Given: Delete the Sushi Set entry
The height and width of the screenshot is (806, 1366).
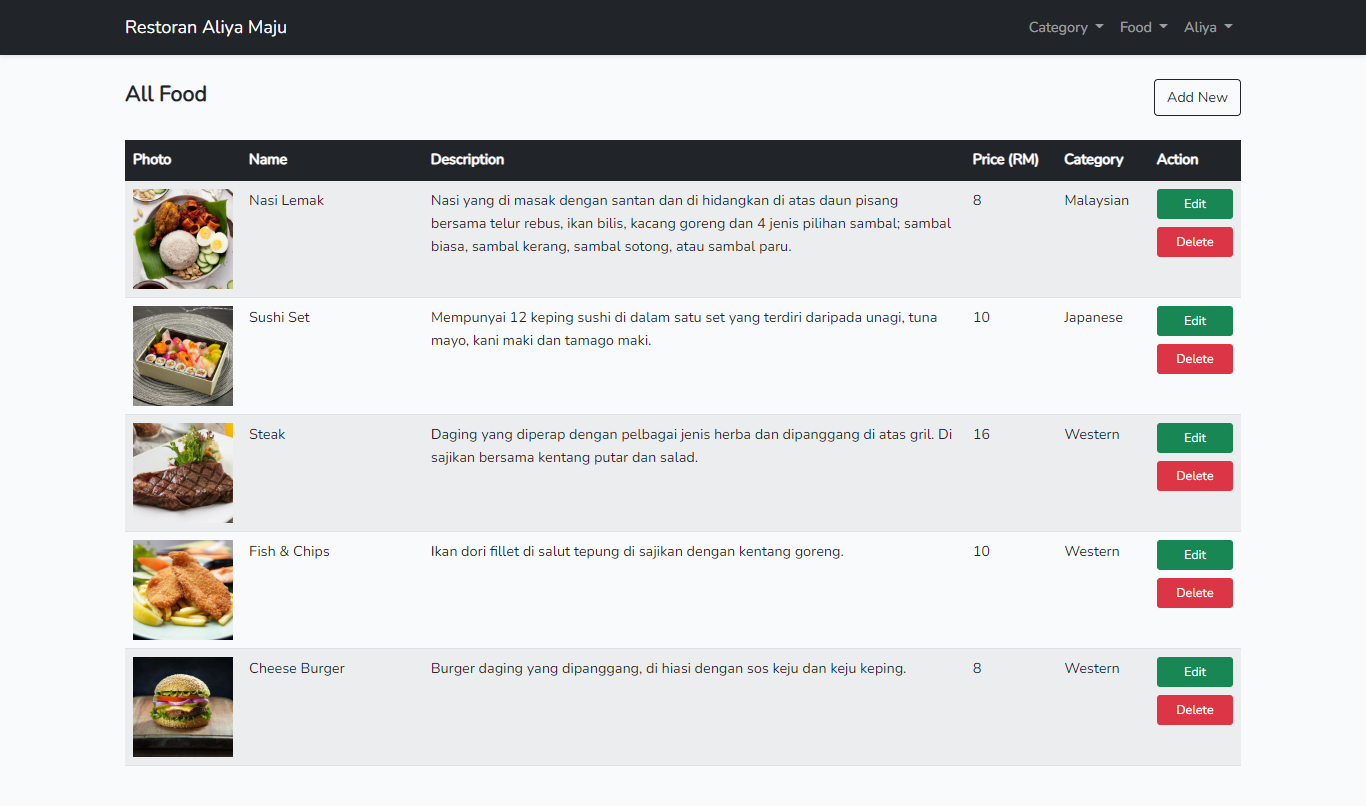Looking at the screenshot, I should (1195, 359).
